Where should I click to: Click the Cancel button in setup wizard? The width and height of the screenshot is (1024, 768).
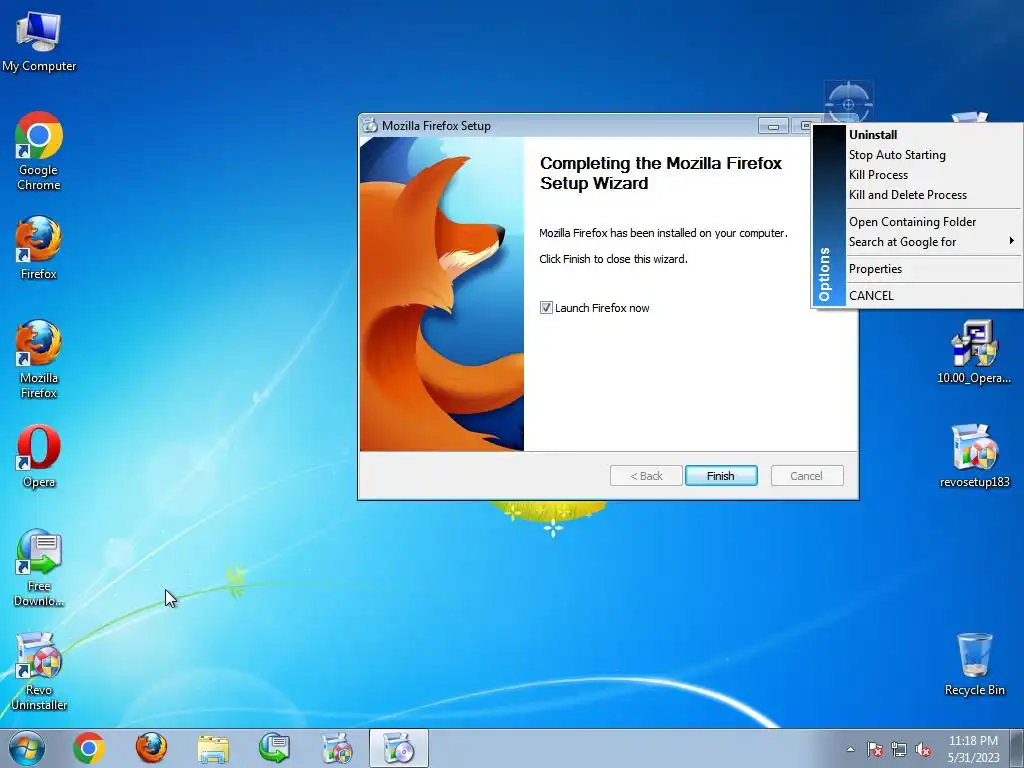coord(807,475)
